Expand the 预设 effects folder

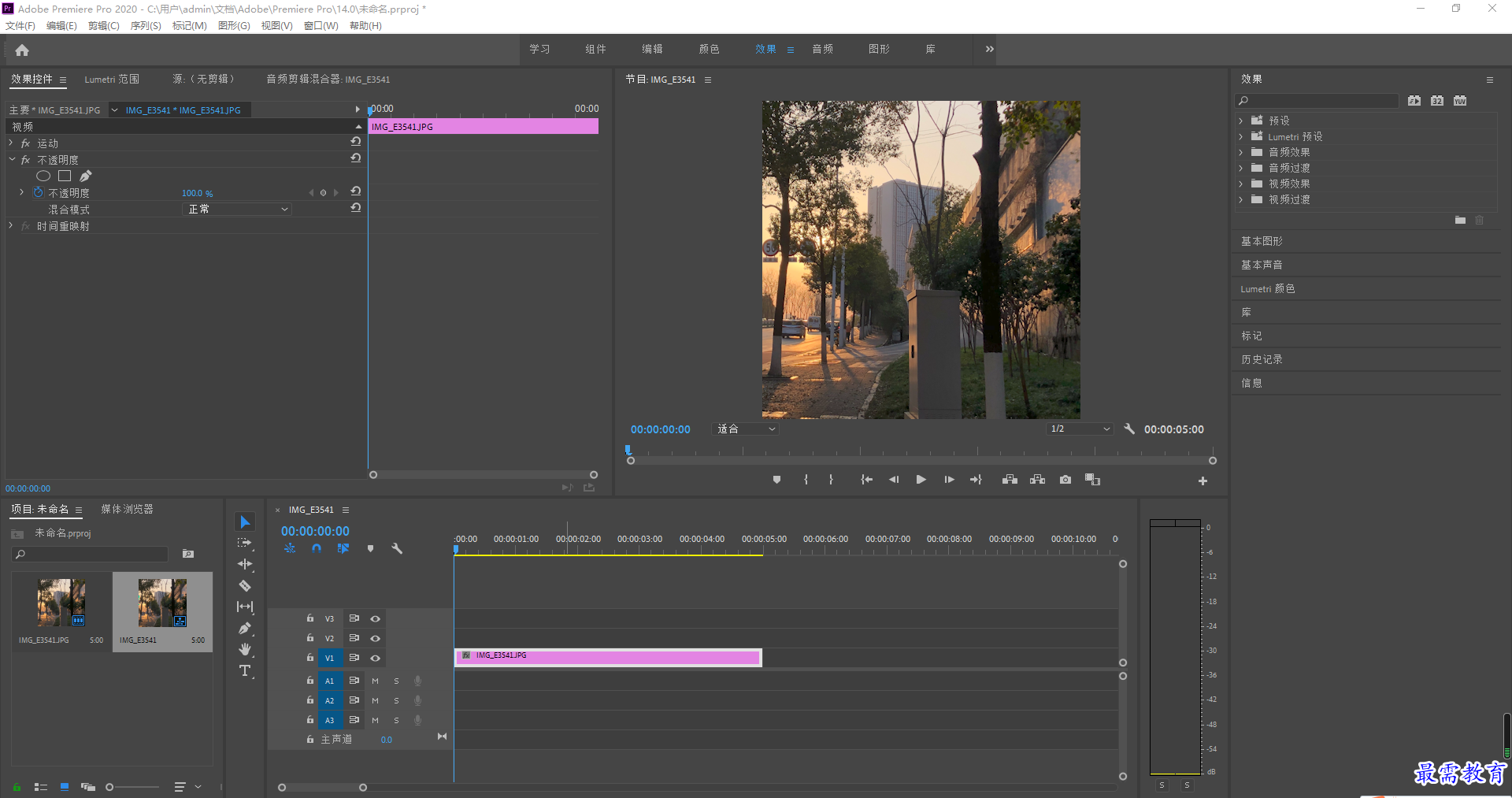pyautogui.click(x=1240, y=121)
